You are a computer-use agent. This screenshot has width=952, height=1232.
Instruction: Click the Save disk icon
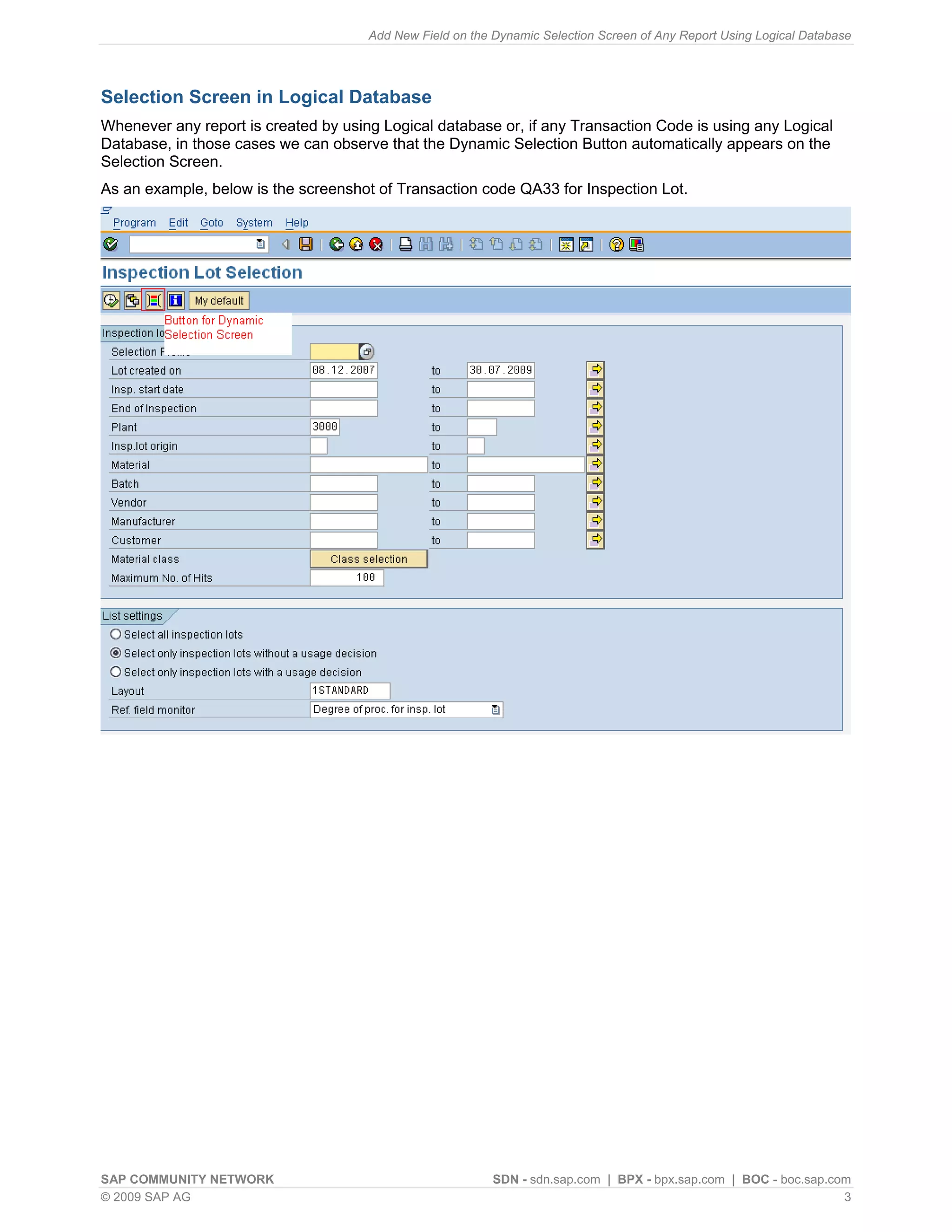(x=306, y=244)
